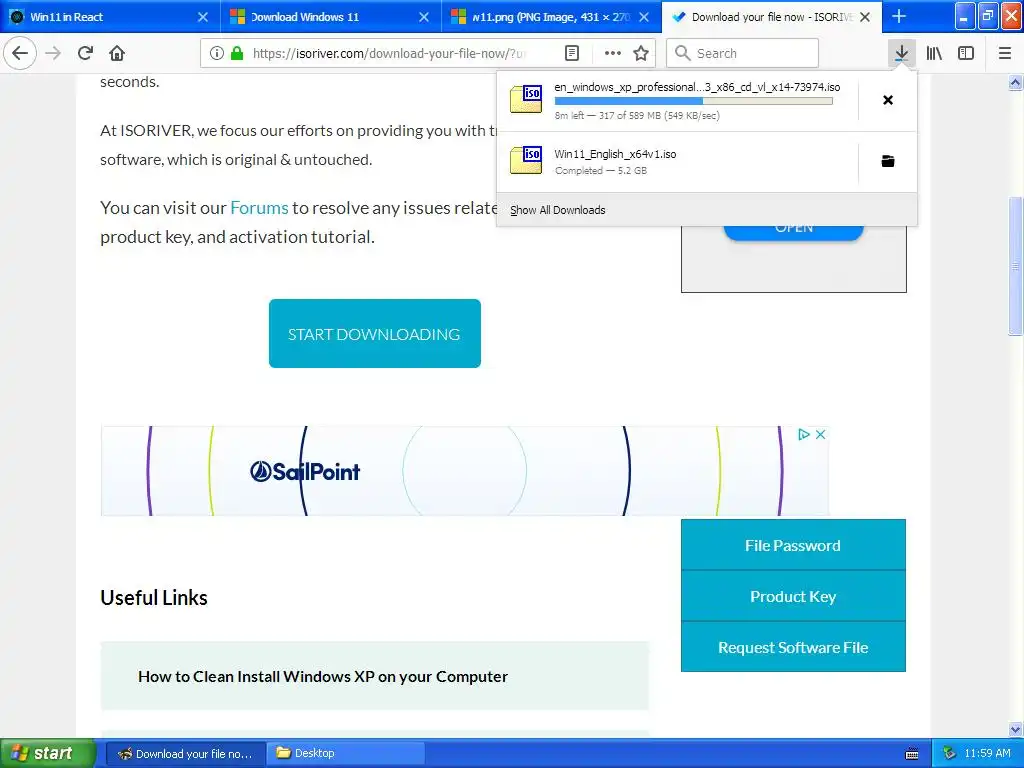Open the Product Key sidebar button

pyautogui.click(x=793, y=596)
